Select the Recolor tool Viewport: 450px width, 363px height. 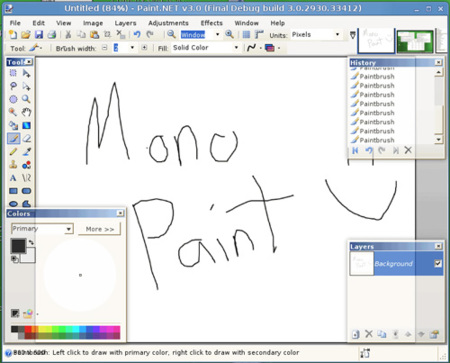[x=26, y=165]
